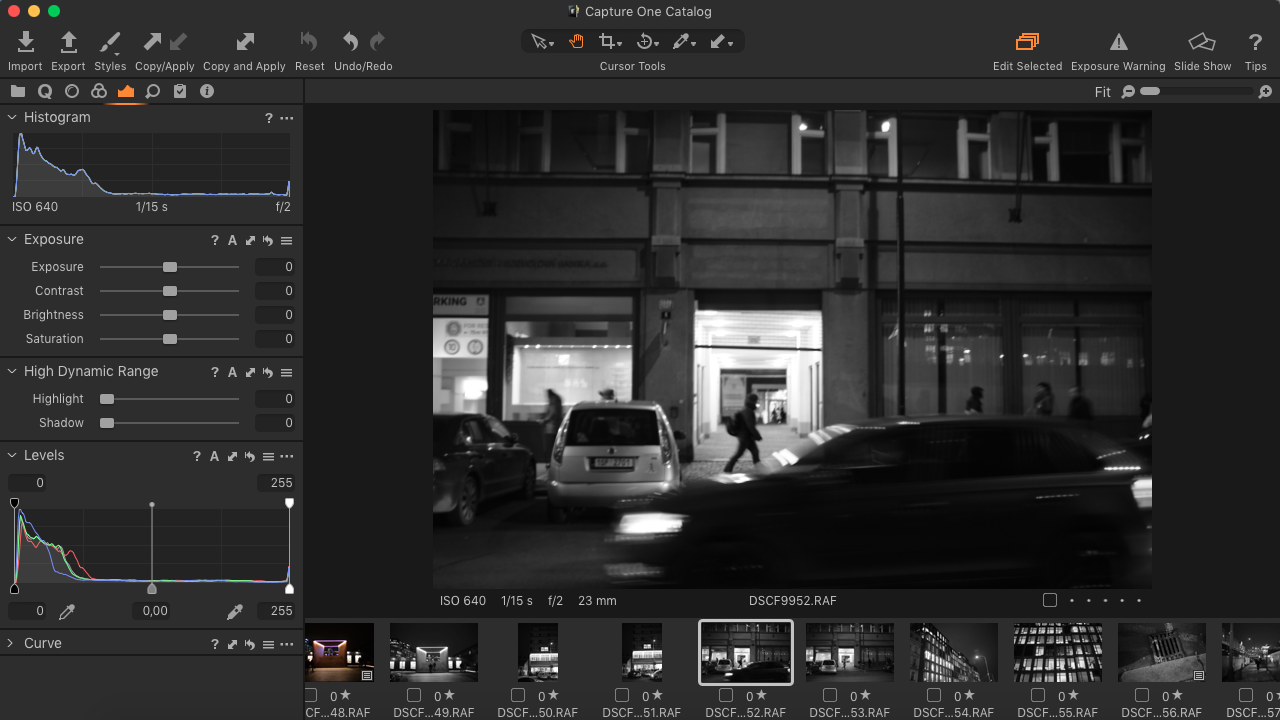This screenshot has width=1280, height=720.
Task: Switch to the Quick tool tab
Action: 44,91
